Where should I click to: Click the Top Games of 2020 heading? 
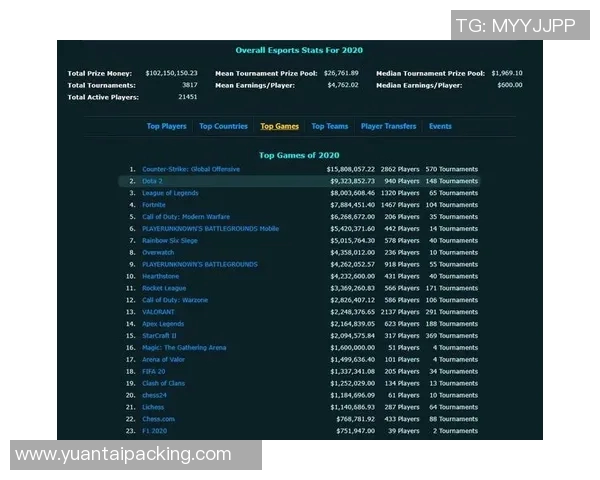[299, 155]
